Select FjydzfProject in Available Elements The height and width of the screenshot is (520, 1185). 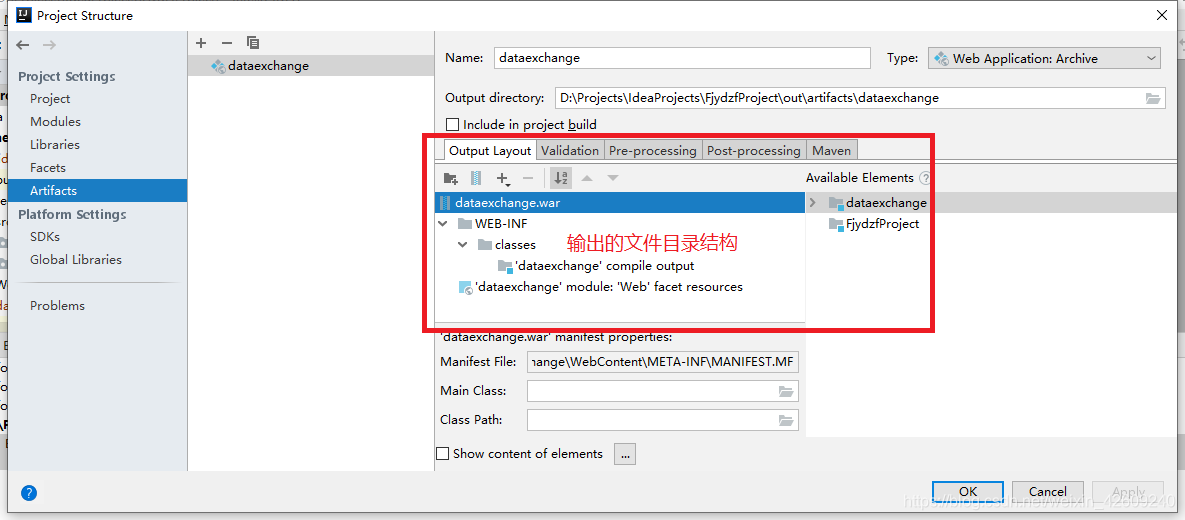point(874,224)
